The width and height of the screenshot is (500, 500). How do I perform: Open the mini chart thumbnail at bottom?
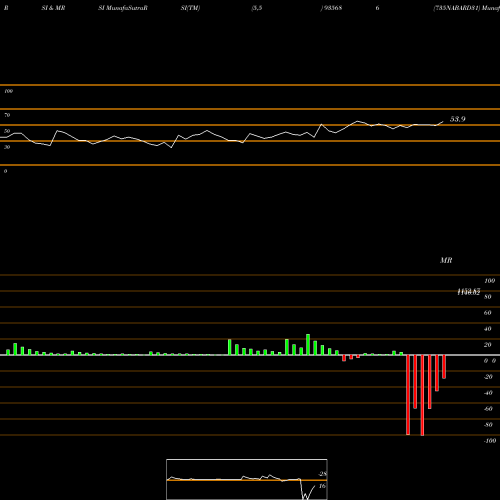click(x=247, y=479)
